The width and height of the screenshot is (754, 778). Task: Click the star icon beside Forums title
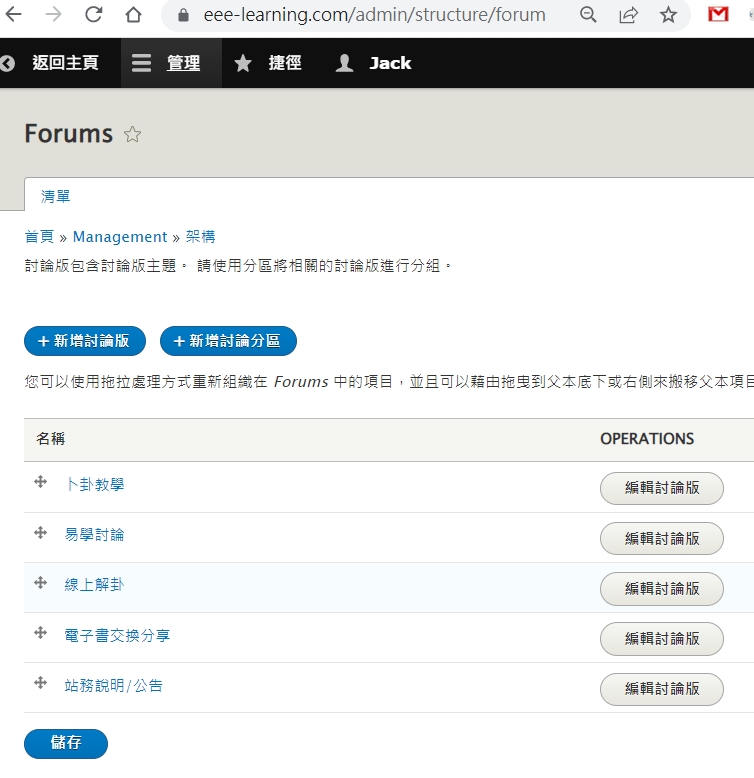[x=132, y=135]
